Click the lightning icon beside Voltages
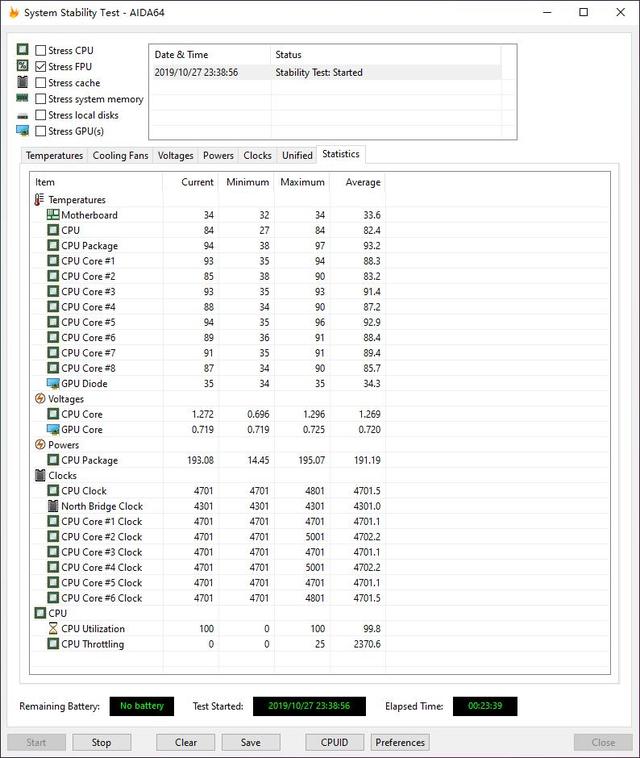Image resolution: width=640 pixels, height=758 pixels. (x=40, y=399)
